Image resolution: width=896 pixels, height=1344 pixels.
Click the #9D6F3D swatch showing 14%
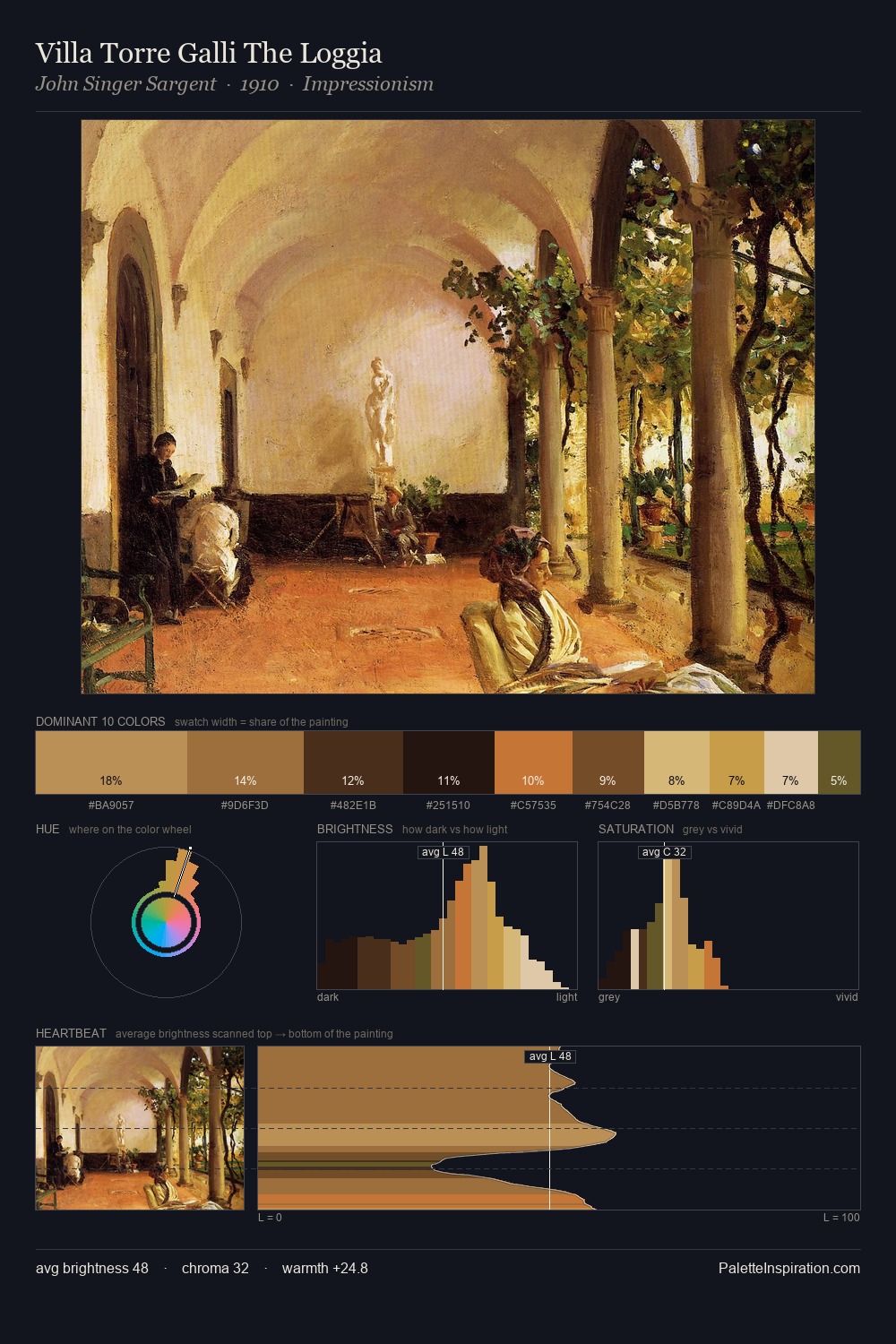click(246, 762)
